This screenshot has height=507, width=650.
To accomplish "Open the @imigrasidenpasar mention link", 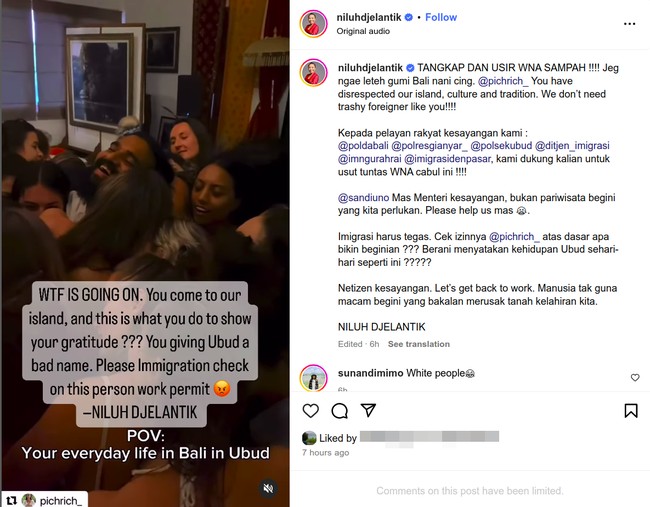I will (447, 159).
